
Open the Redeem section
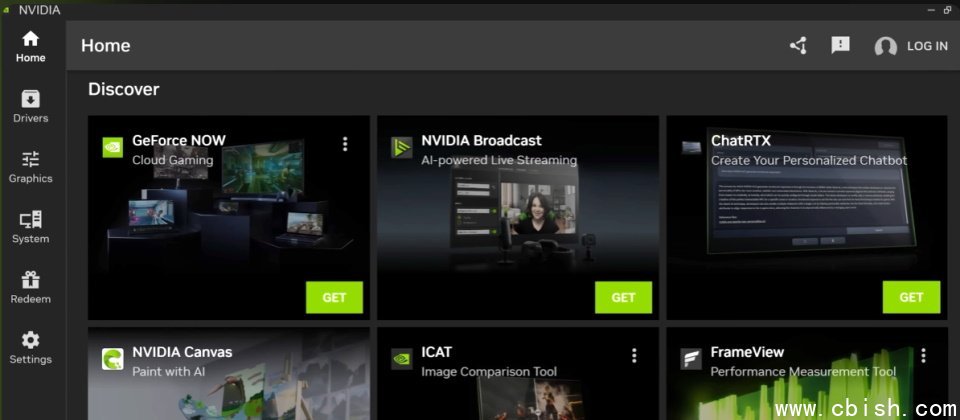click(x=31, y=288)
